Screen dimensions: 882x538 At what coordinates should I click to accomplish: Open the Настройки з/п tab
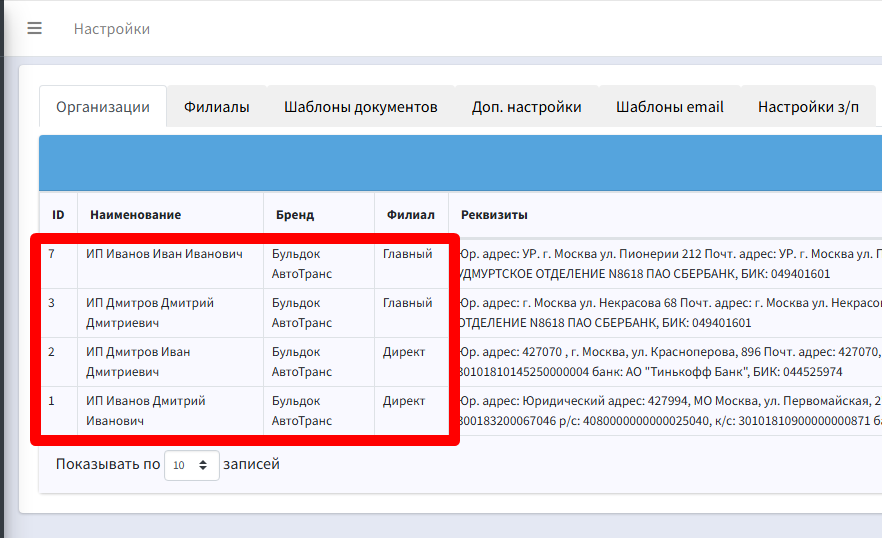[x=808, y=107]
